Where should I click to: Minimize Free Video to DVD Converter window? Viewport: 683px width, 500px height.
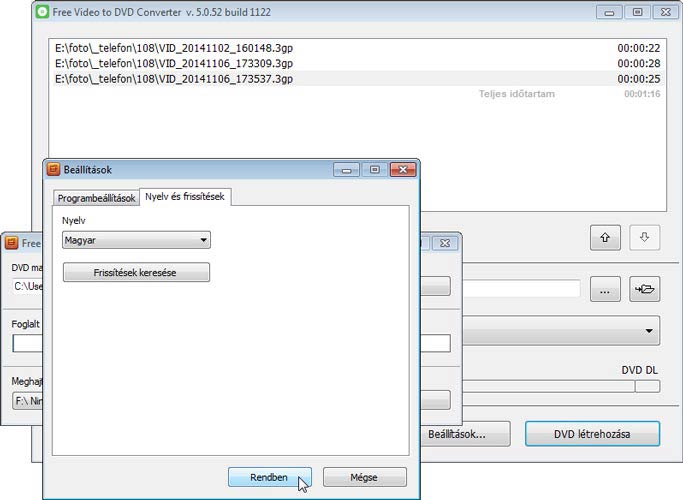click(609, 12)
